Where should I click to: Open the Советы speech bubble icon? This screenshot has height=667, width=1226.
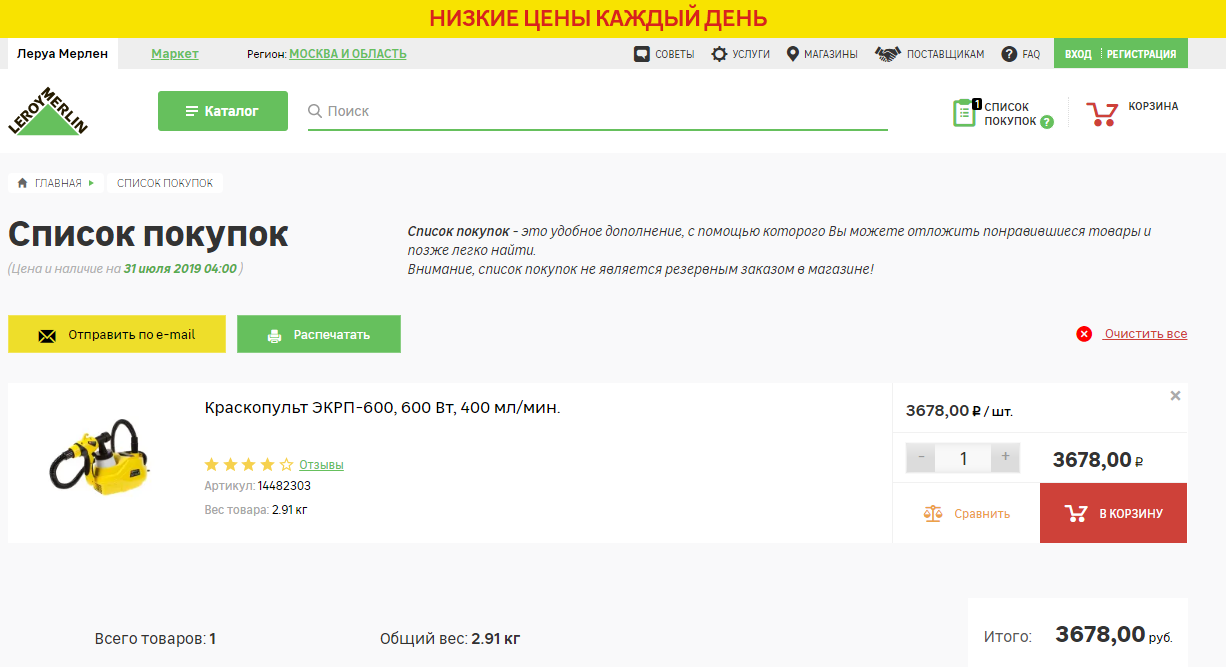642,54
